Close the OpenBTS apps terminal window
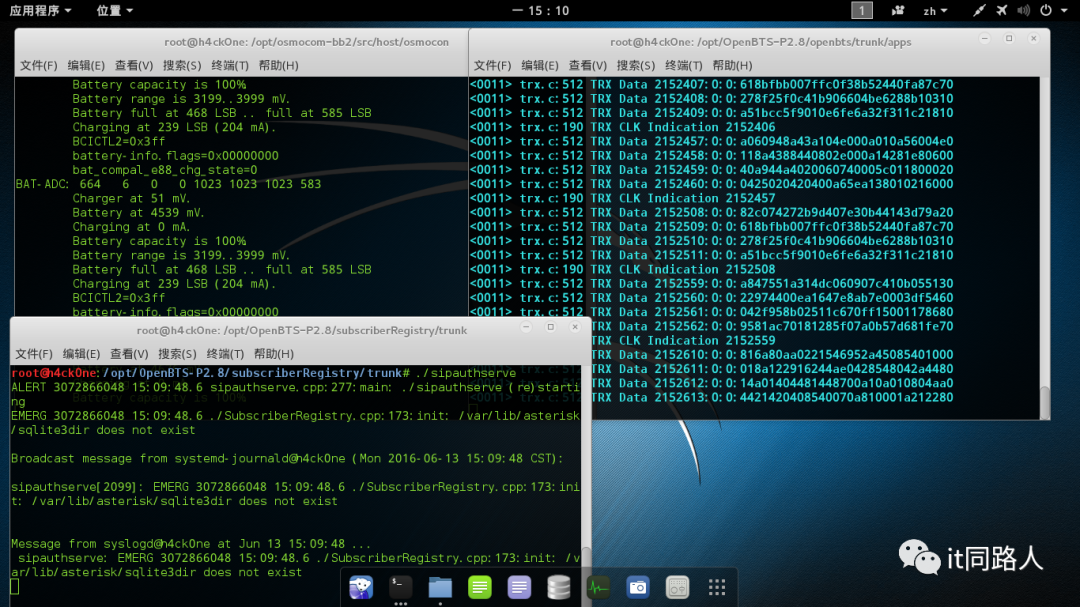 (x=1033, y=39)
